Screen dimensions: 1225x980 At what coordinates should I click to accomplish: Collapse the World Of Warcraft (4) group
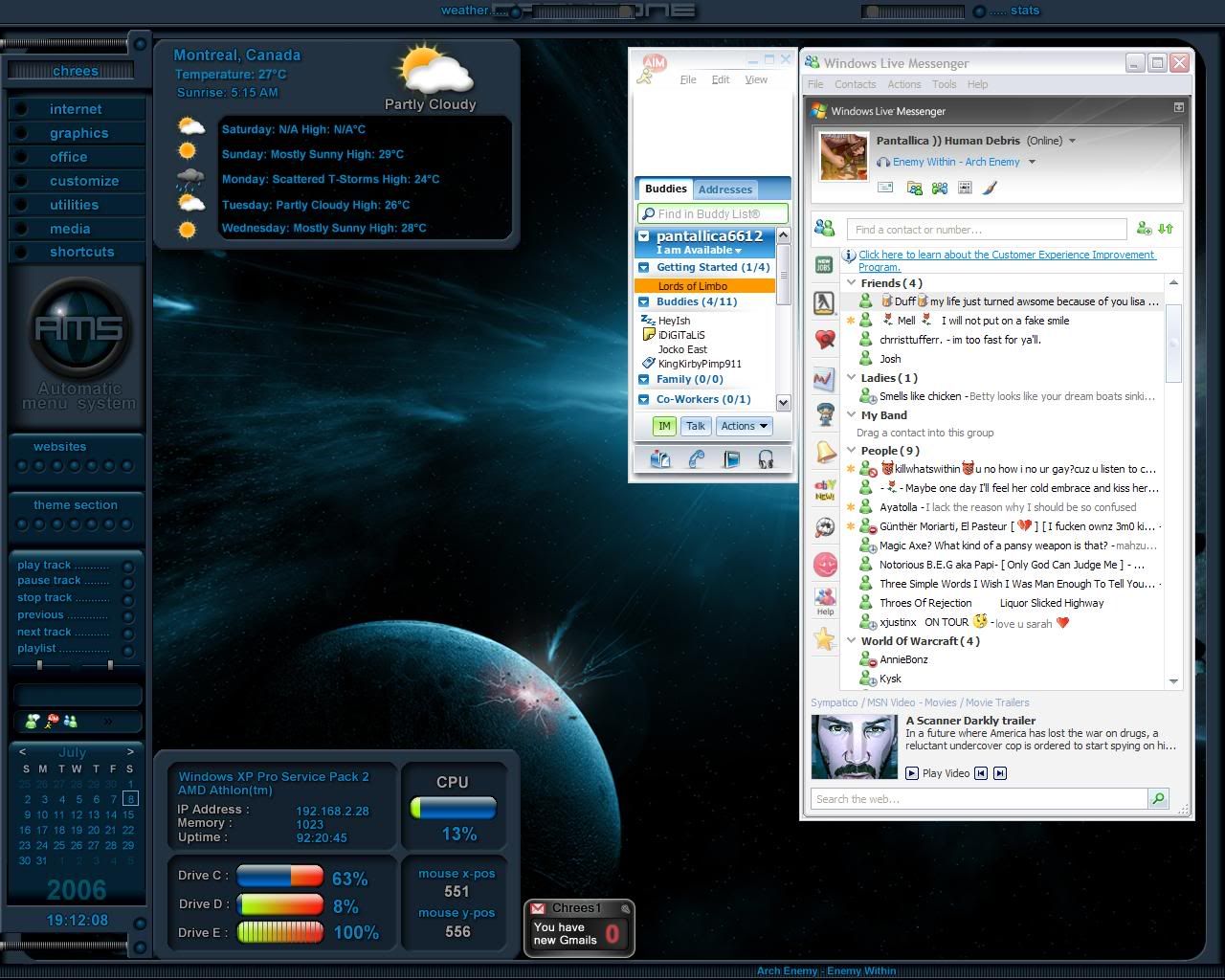(x=852, y=641)
